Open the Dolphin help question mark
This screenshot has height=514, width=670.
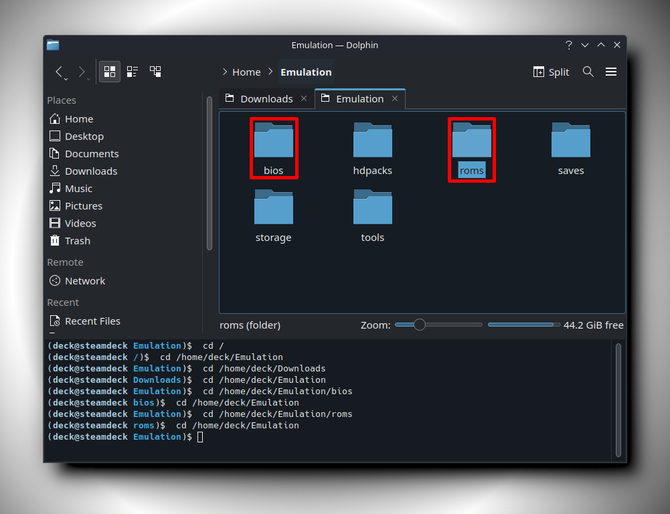tap(568, 45)
